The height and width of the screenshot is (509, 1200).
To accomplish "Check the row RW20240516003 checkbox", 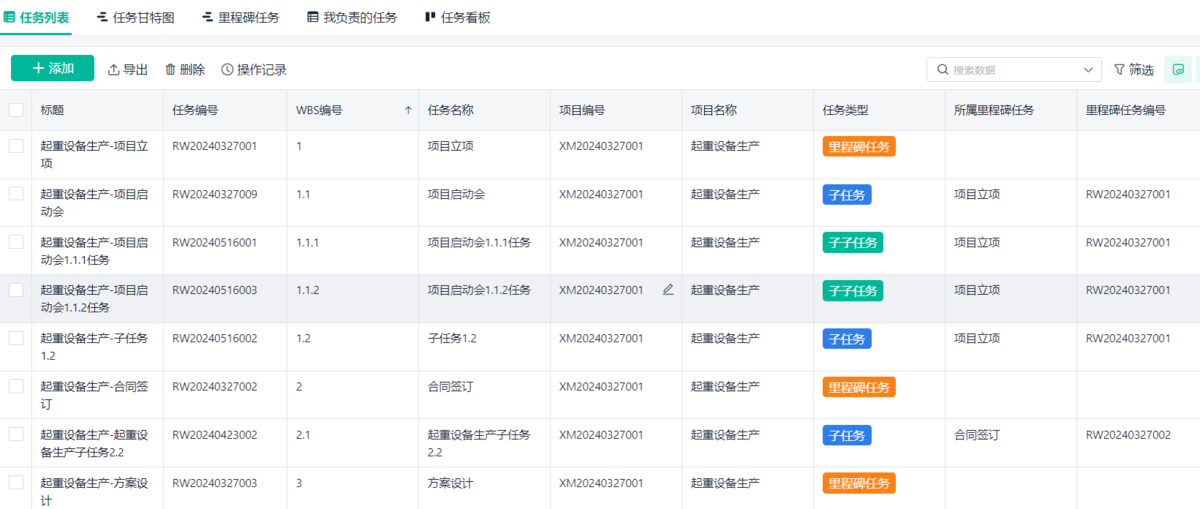I will click(16, 290).
